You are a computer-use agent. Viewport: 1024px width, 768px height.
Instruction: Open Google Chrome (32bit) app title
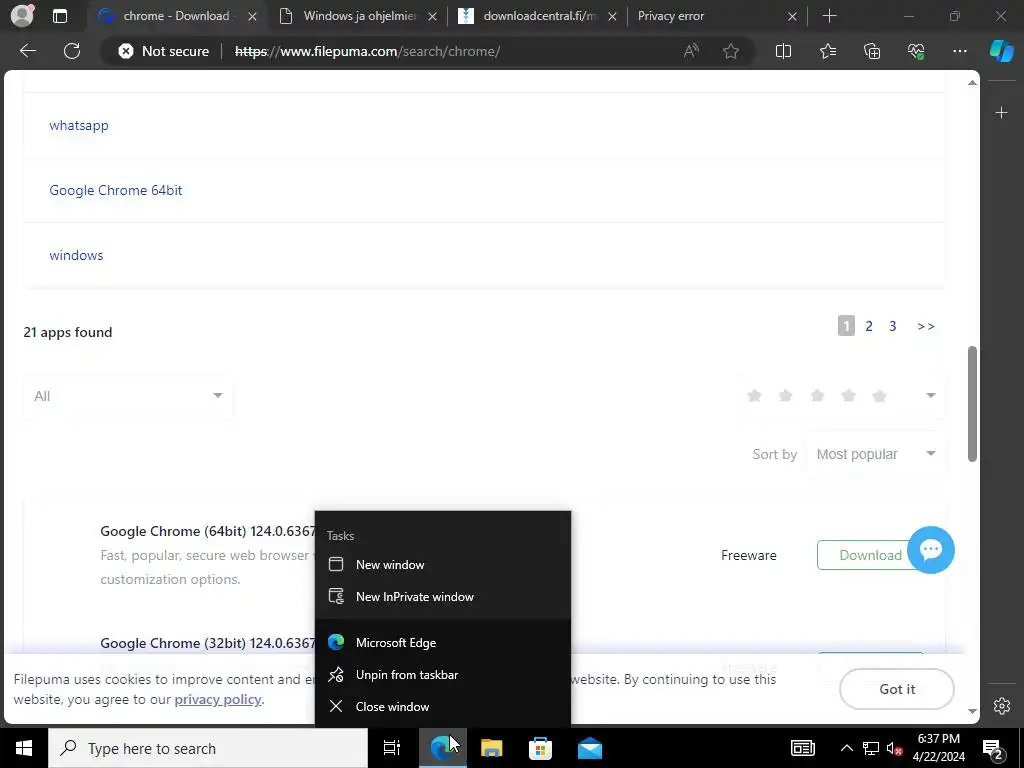[x=208, y=643]
